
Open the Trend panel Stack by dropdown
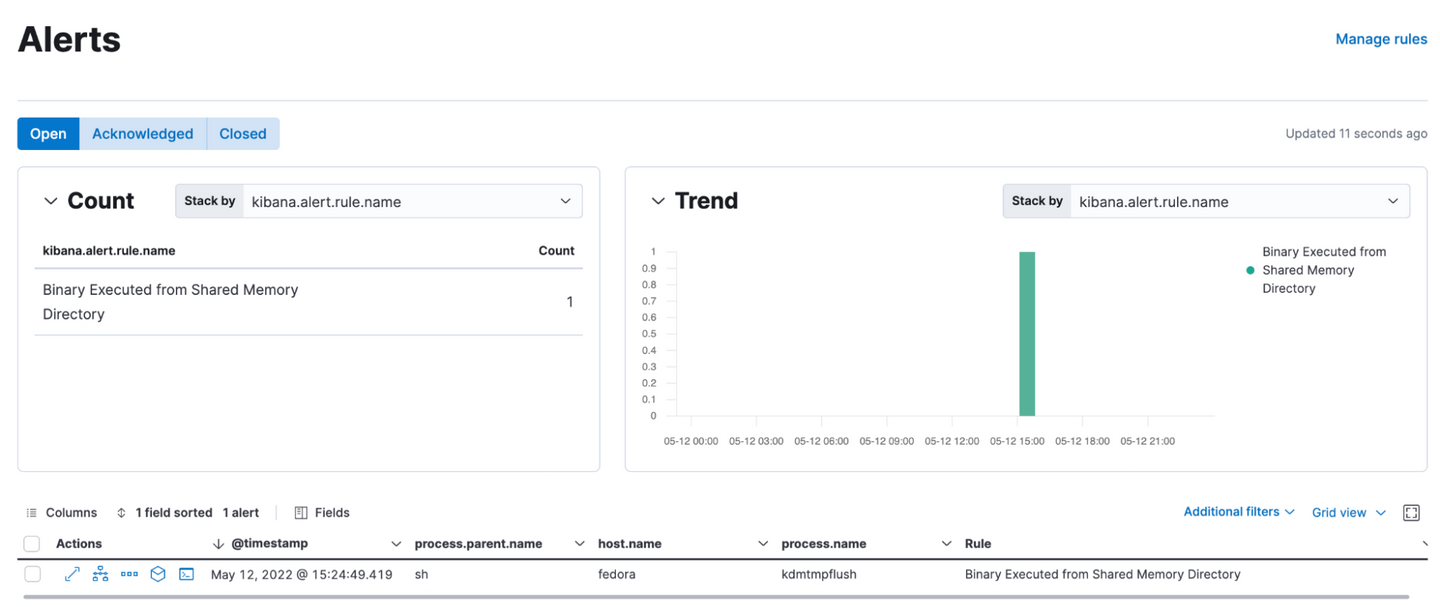pyautogui.click(x=1239, y=201)
